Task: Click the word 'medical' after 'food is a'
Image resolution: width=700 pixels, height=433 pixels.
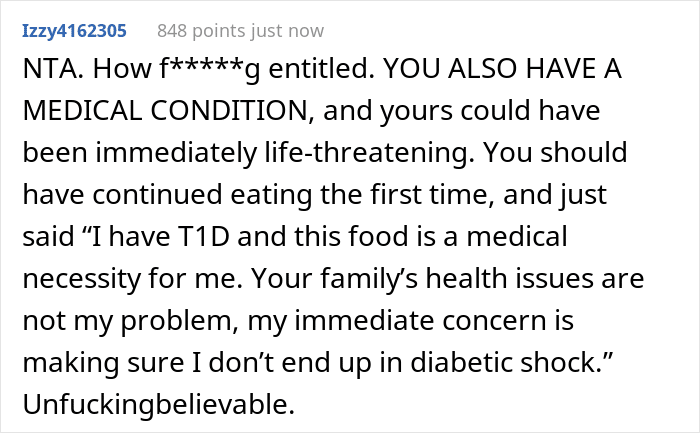Action: [517, 237]
